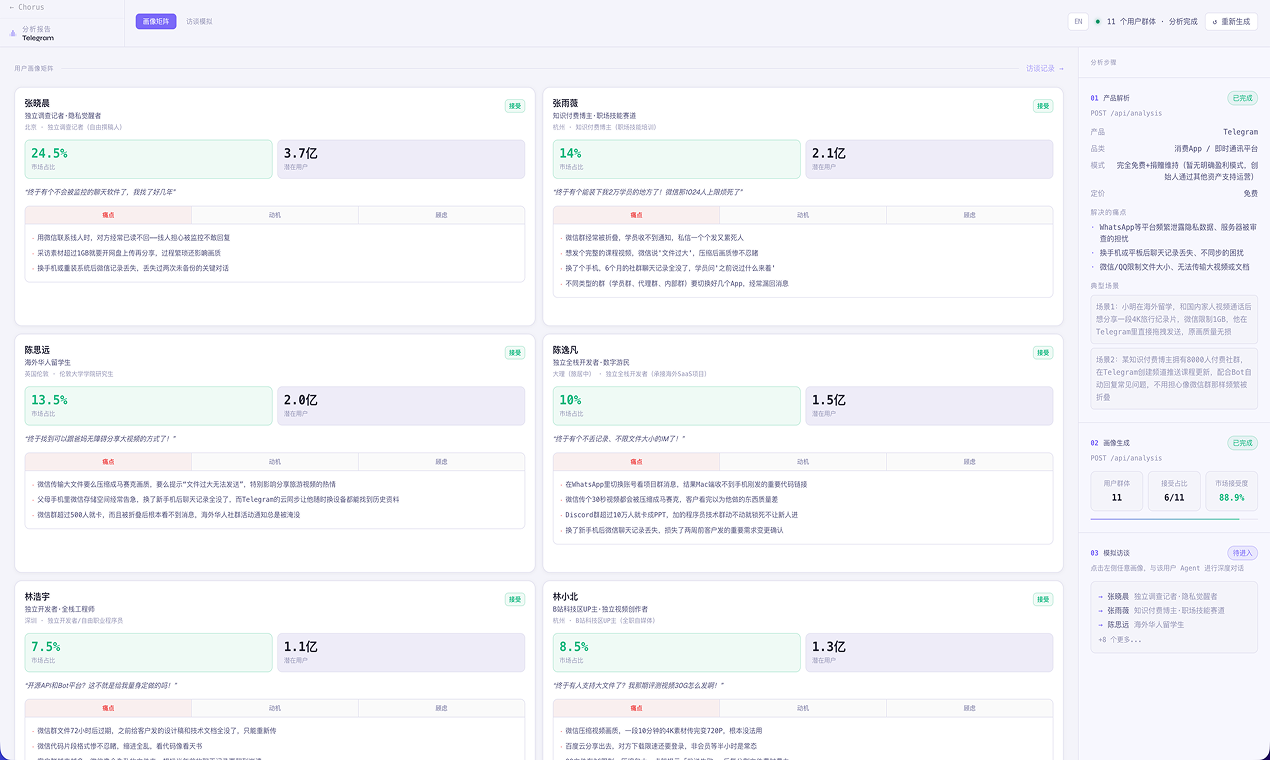Click the 场景1 typical scenario box
1270x760 pixels.
click(x=1174, y=319)
